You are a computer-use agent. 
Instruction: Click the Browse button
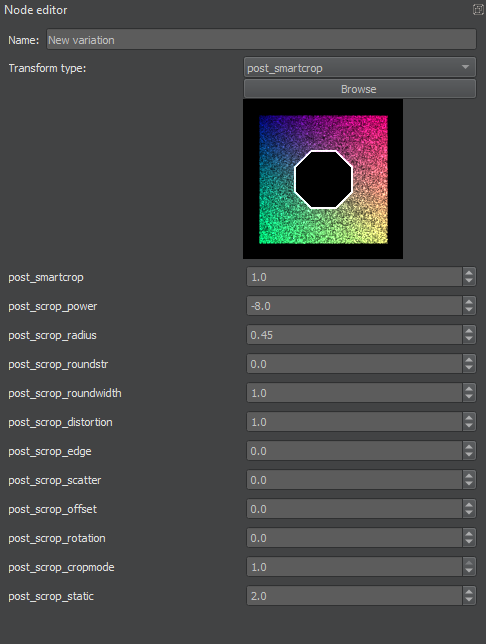(x=360, y=89)
